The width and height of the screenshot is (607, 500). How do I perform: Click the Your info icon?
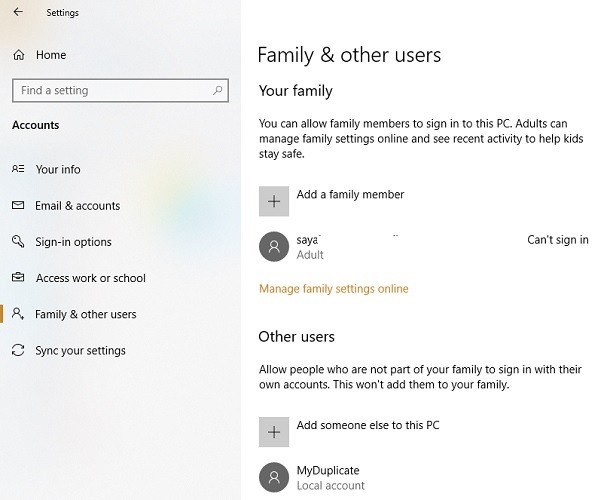click(x=18, y=170)
